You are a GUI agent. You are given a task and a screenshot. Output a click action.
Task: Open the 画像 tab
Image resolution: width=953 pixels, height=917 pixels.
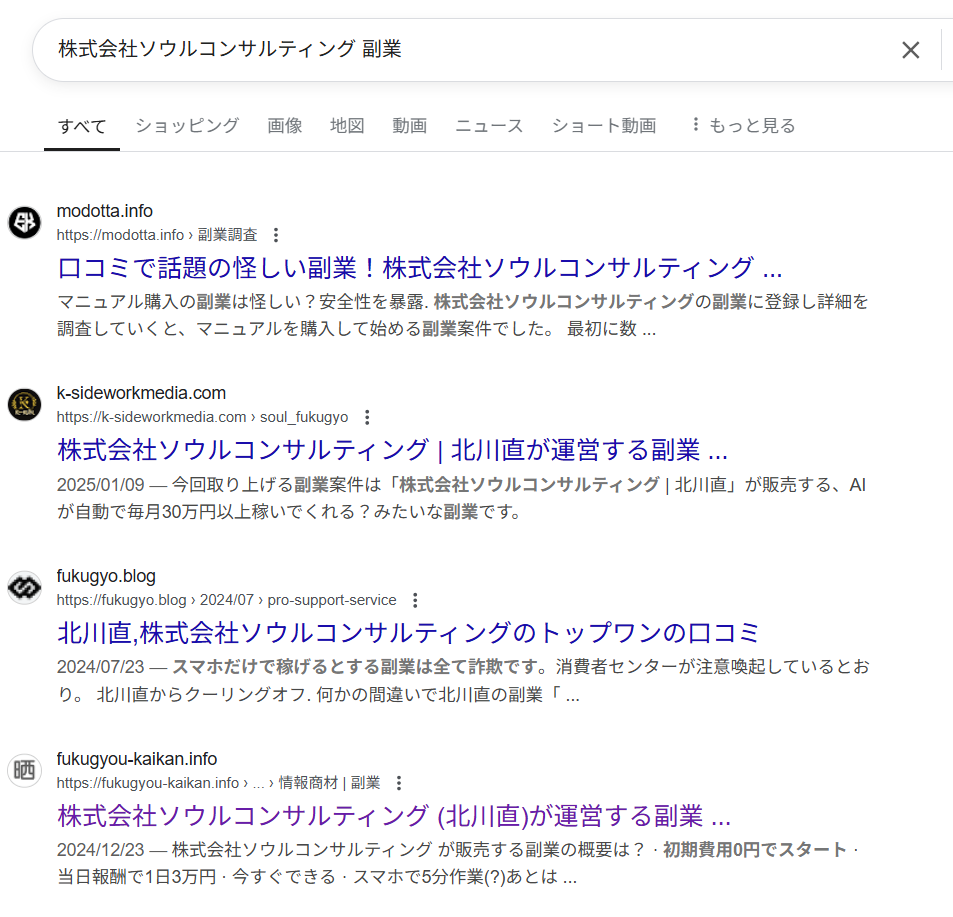[x=284, y=126]
